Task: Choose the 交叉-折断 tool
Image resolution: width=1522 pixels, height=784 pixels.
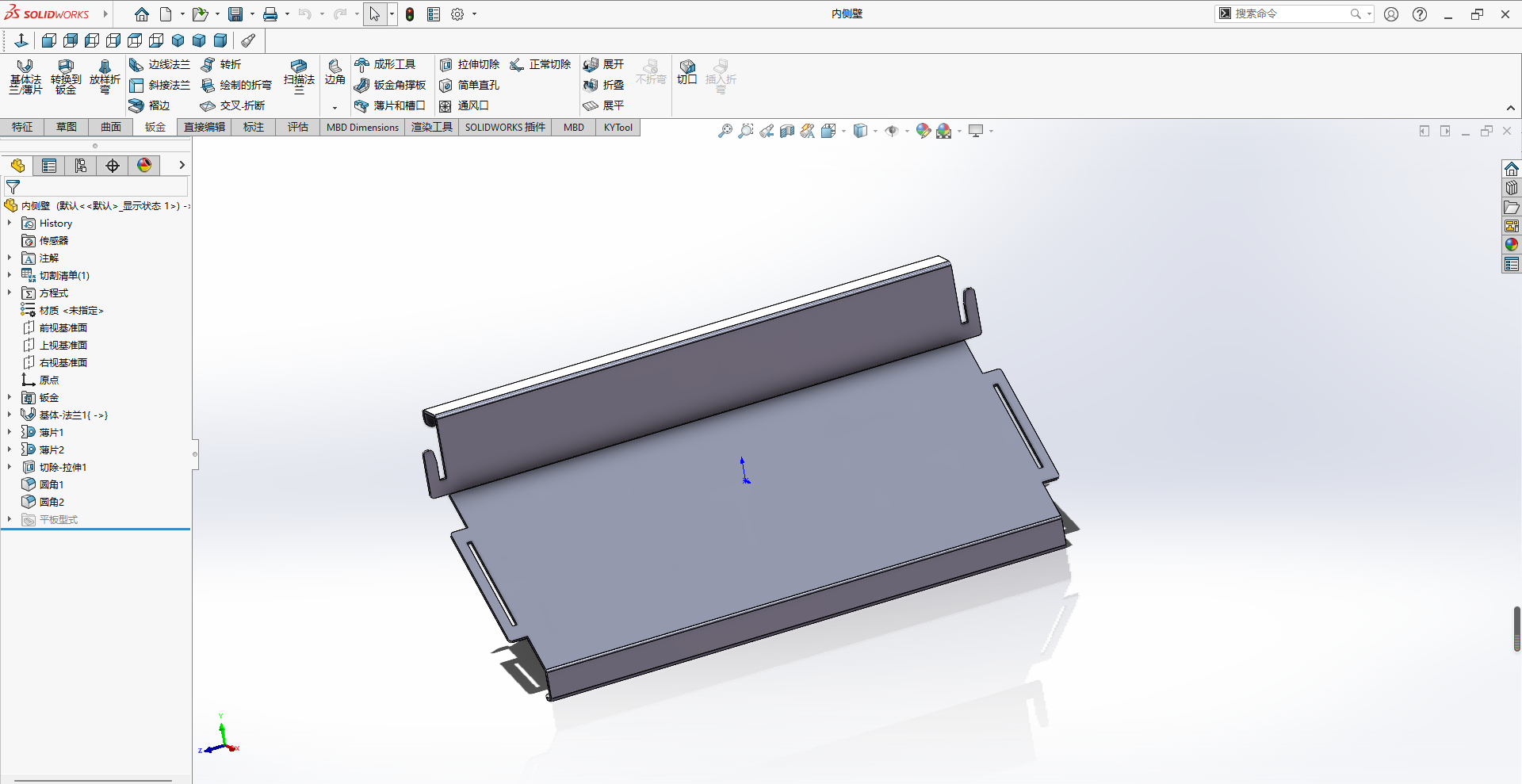Action: point(232,105)
